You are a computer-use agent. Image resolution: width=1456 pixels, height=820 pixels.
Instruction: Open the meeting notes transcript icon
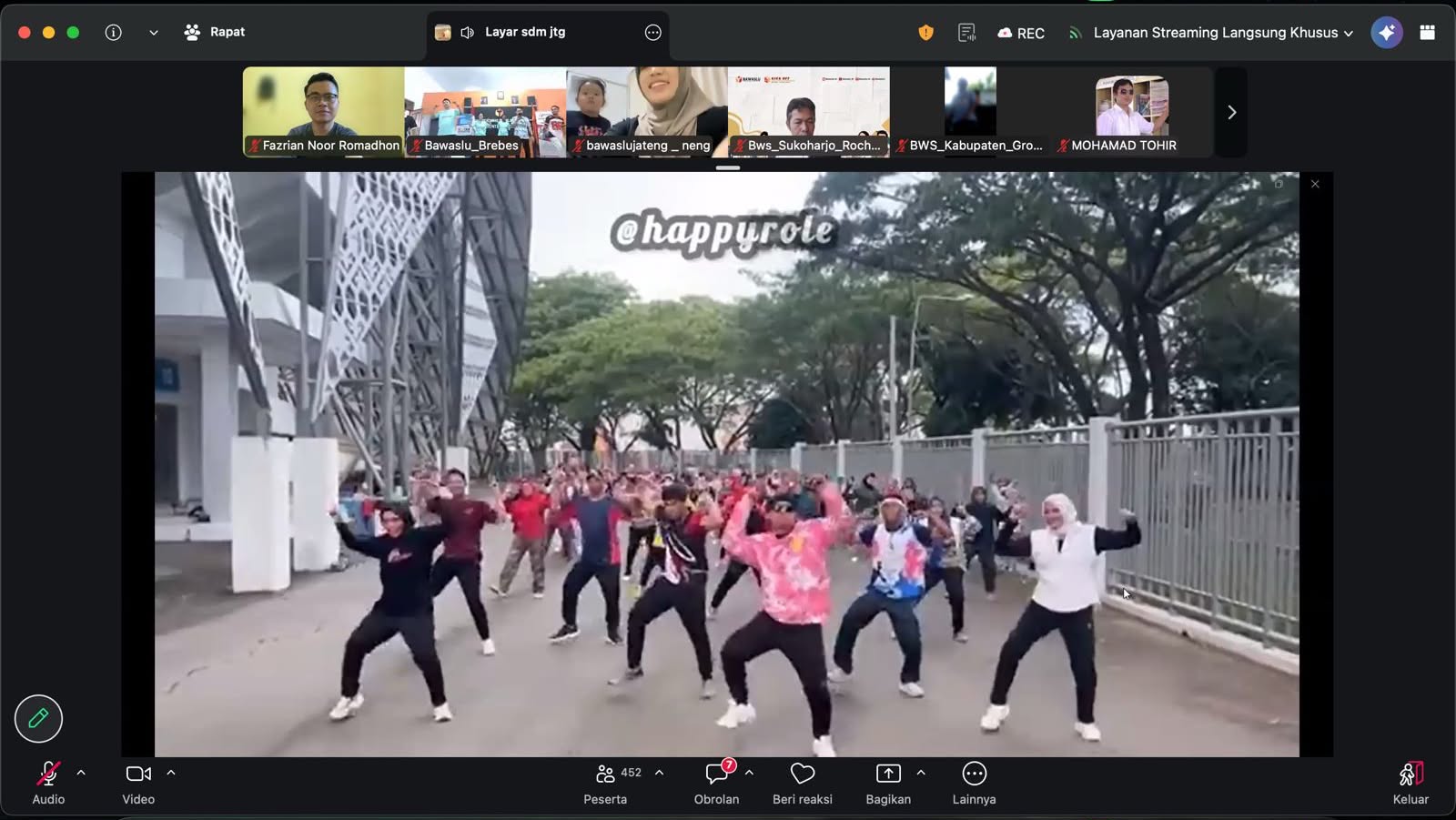(966, 33)
